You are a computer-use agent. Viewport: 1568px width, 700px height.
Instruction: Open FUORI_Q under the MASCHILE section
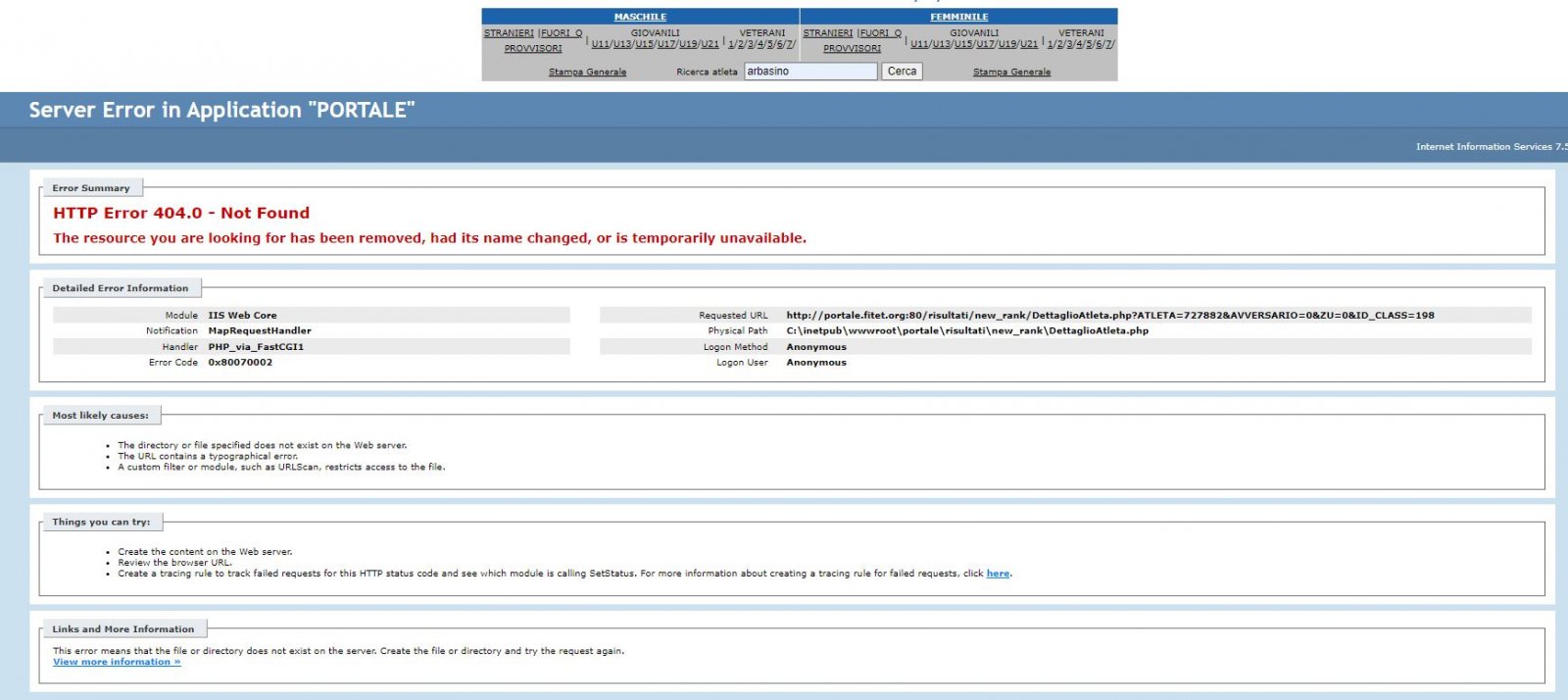[562, 33]
